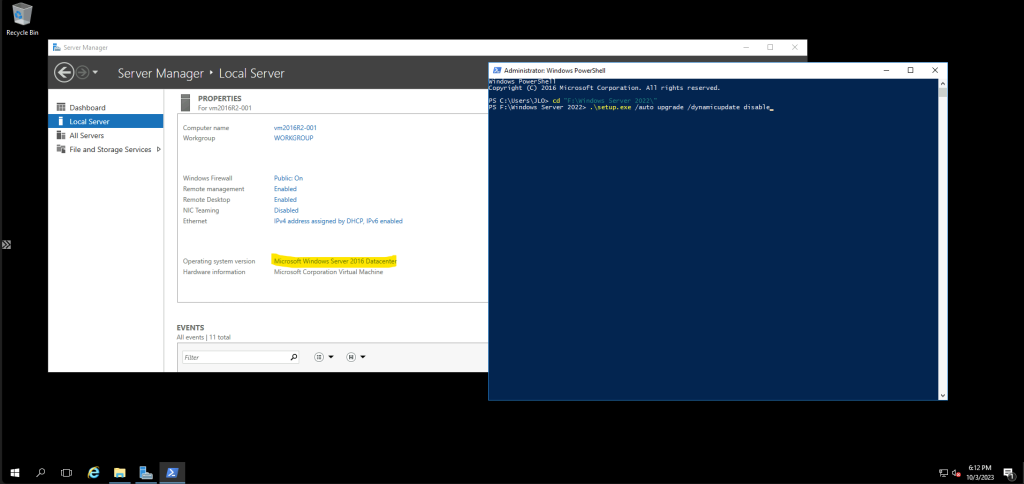Image resolution: width=1024 pixels, height=484 pixels.
Task: Open the Recycle Bin desktop icon
Action: pyautogui.click(x=20, y=19)
